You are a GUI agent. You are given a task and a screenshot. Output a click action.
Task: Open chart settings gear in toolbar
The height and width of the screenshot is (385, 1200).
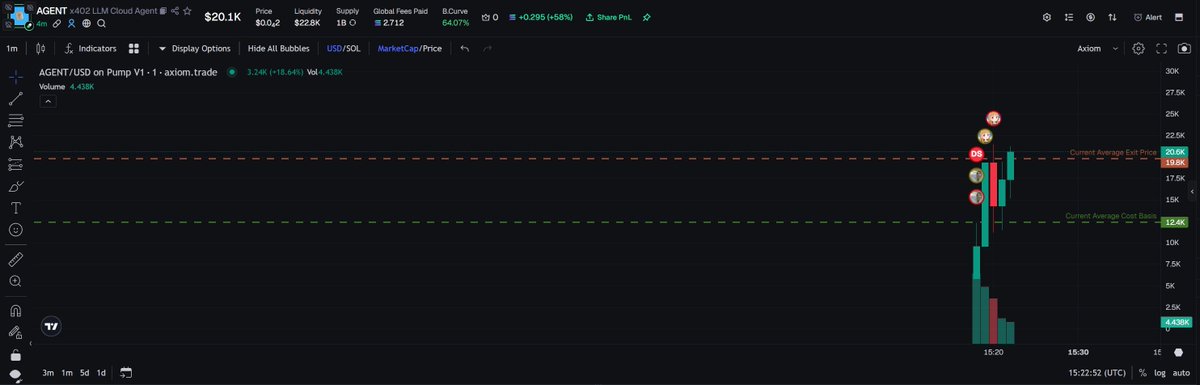click(x=1138, y=48)
